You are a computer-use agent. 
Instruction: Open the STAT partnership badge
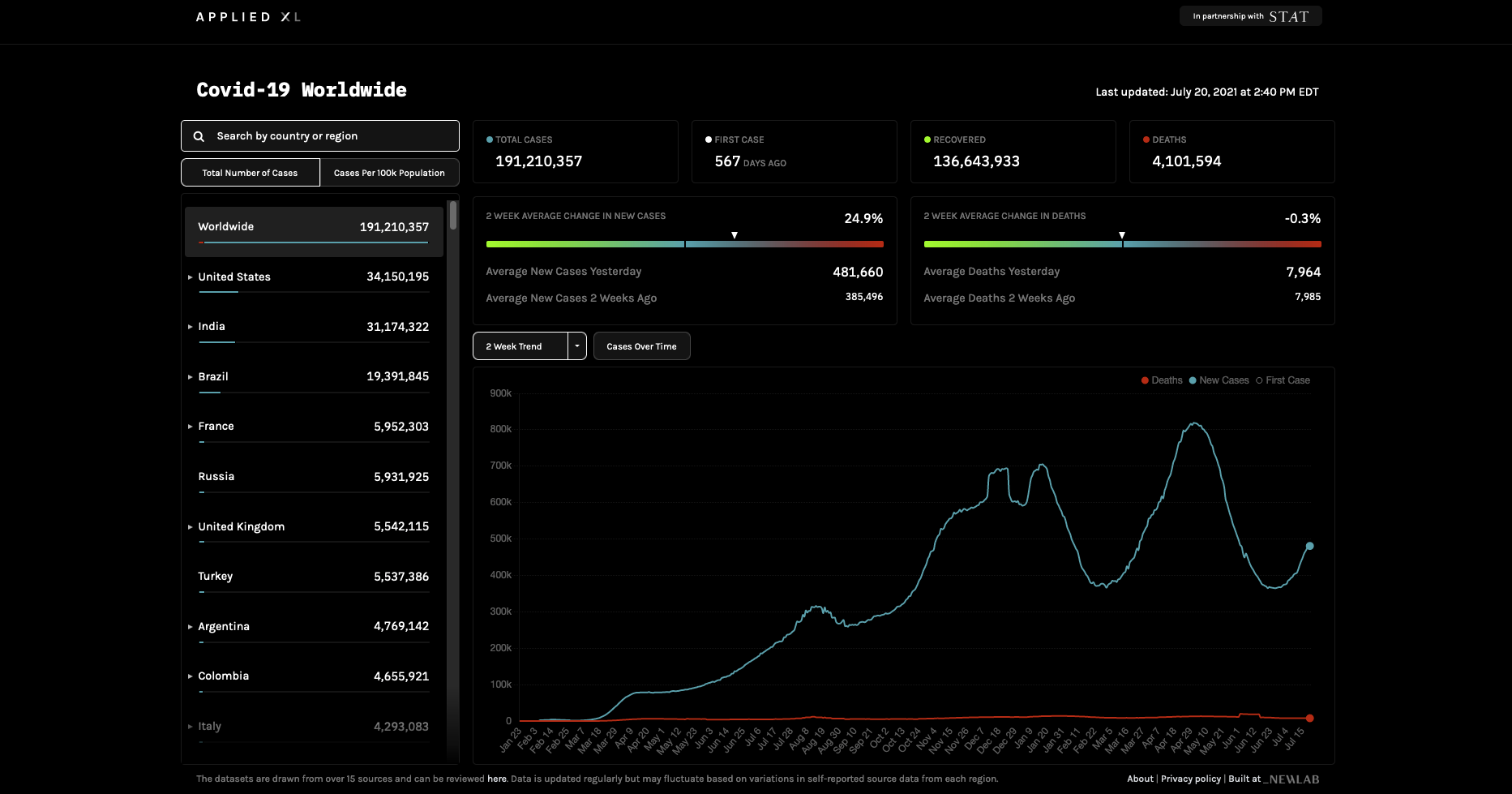1250,16
